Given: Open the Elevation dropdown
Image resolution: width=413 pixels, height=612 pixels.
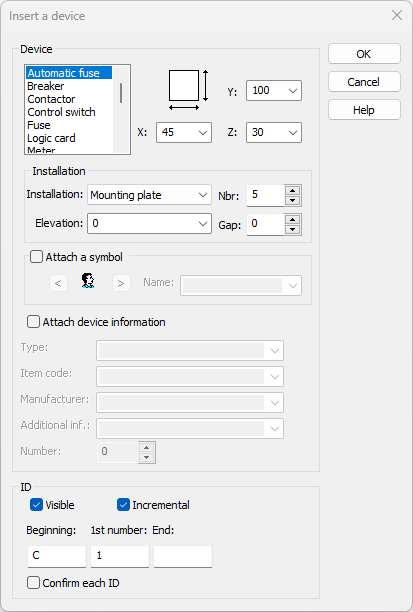Looking at the screenshot, I should [150, 224].
